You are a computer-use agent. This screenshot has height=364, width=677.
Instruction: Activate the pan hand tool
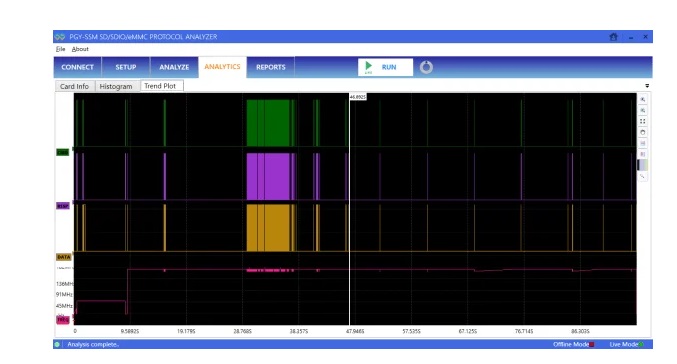point(642,132)
